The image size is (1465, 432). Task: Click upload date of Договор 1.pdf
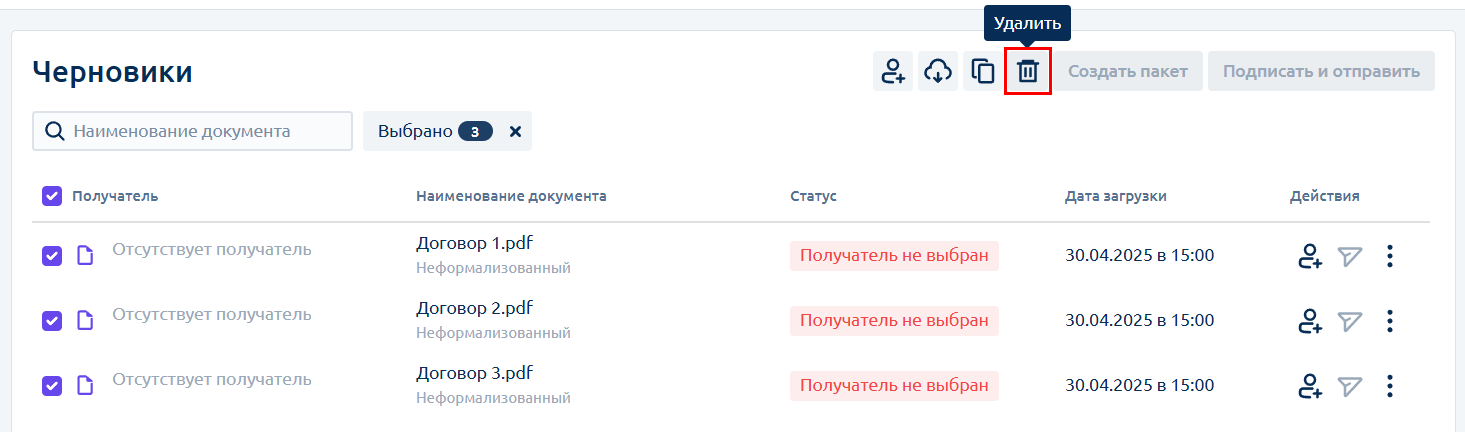point(1139,256)
